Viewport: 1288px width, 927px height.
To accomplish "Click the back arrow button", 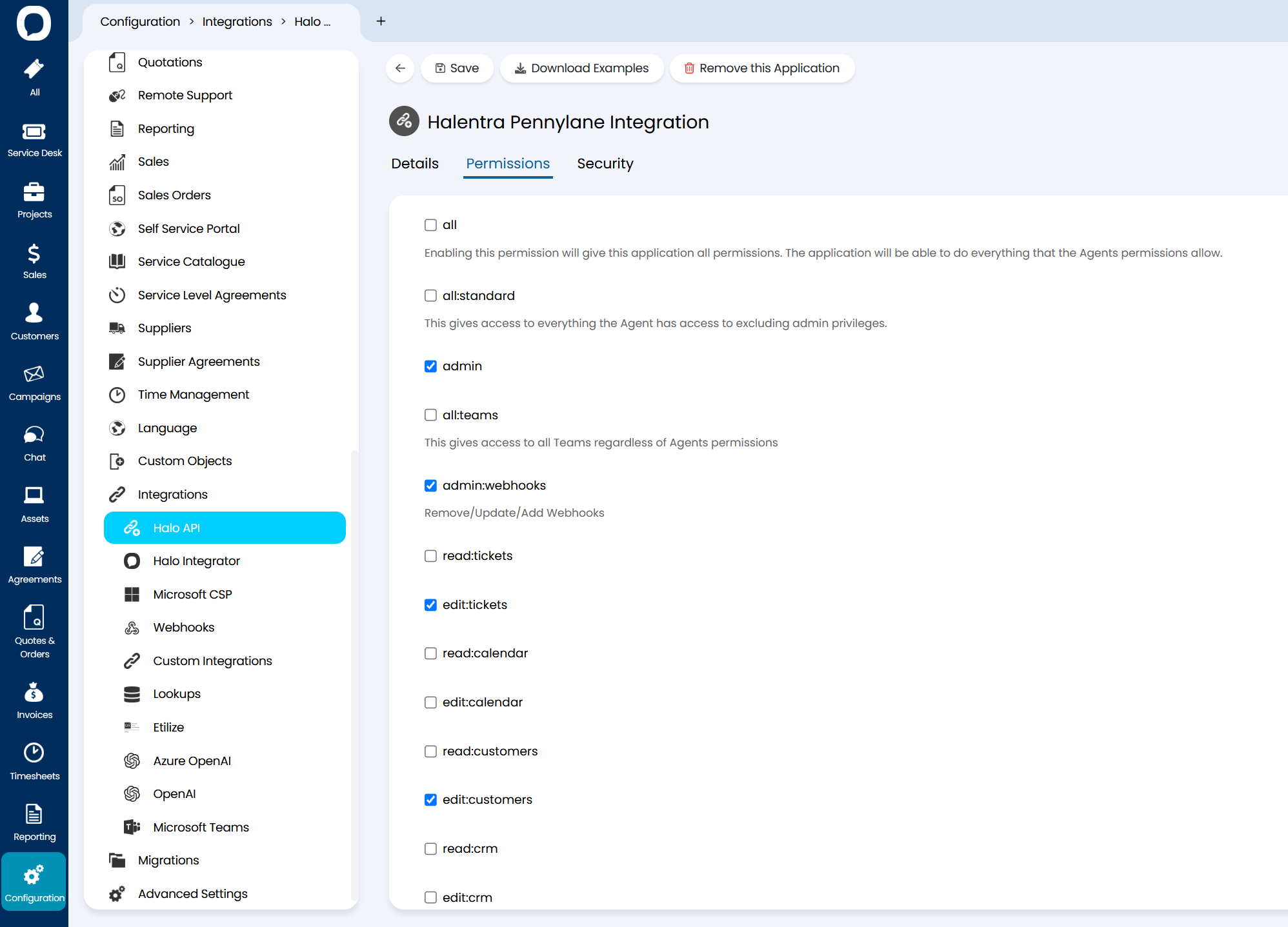I will [400, 68].
